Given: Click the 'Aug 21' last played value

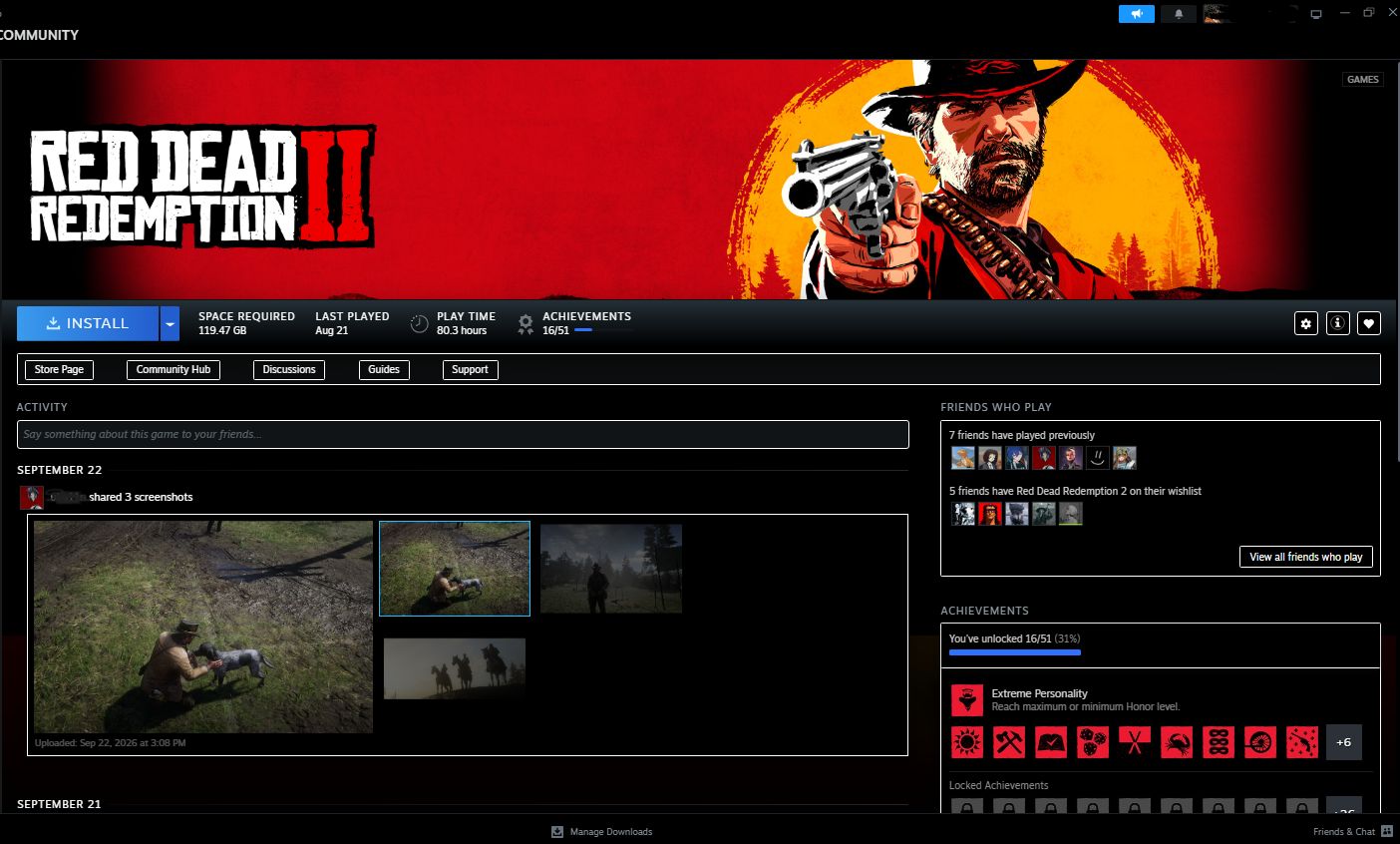Looking at the screenshot, I should (x=332, y=330).
